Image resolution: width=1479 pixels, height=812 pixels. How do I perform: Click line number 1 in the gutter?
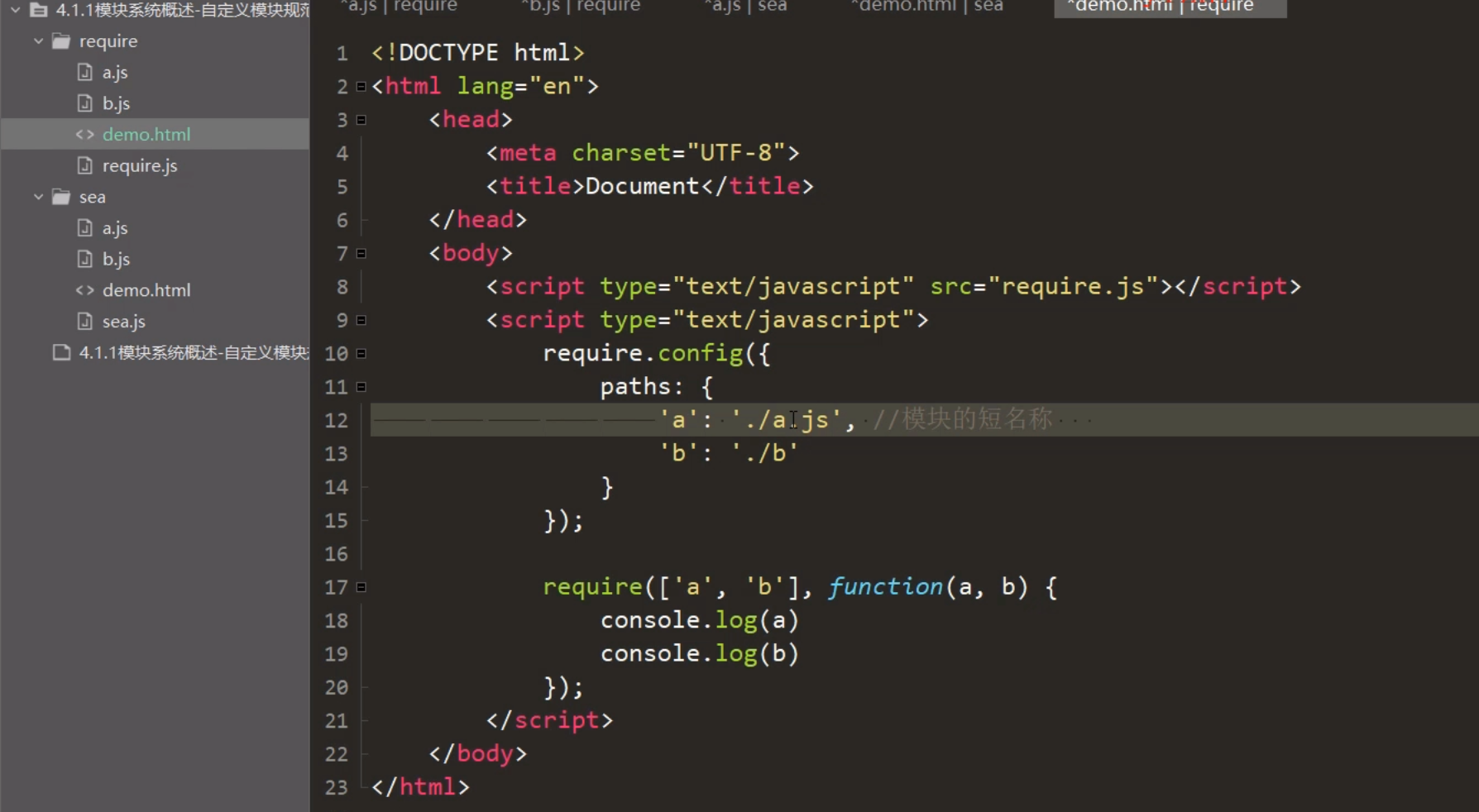click(x=342, y=53)
